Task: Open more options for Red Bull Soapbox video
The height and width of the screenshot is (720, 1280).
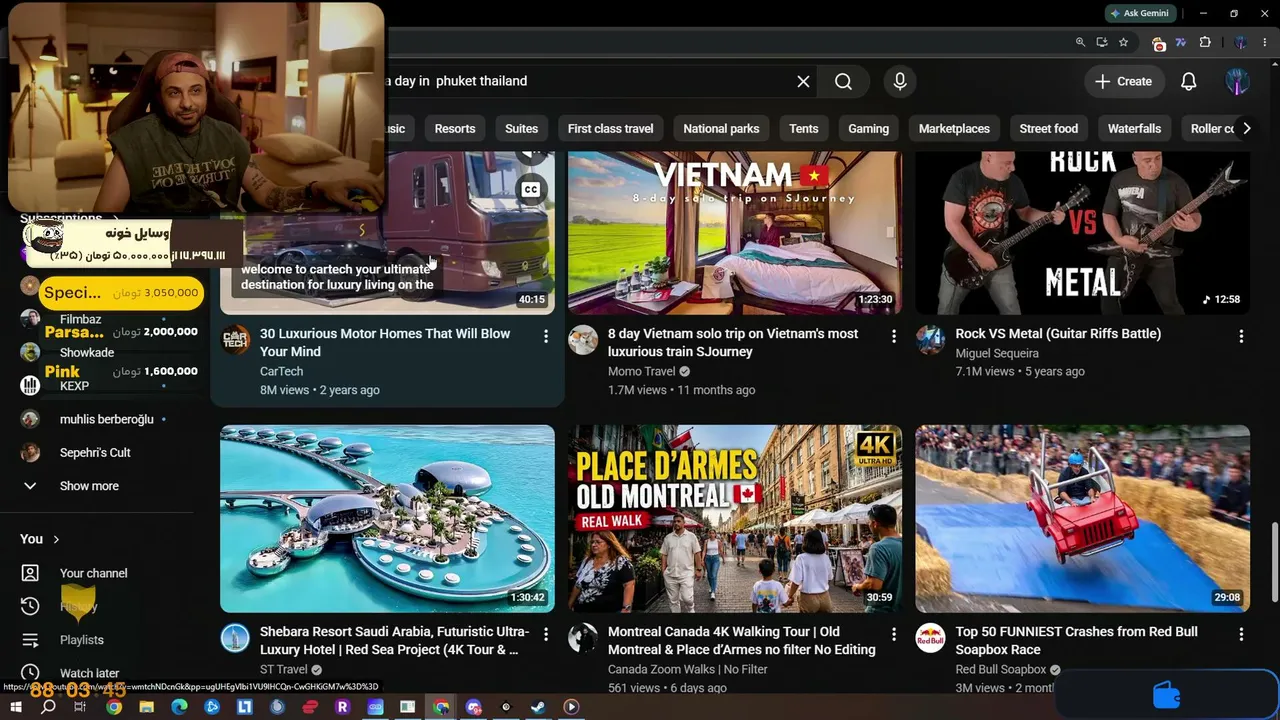Action: point(1241,635)
